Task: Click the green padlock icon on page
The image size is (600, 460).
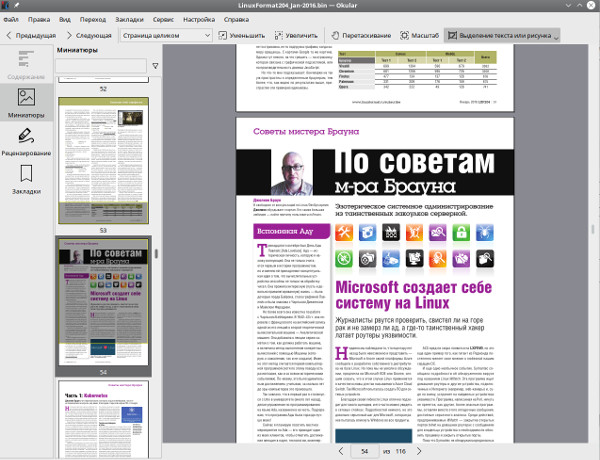Action: click(x=461, y=232)
